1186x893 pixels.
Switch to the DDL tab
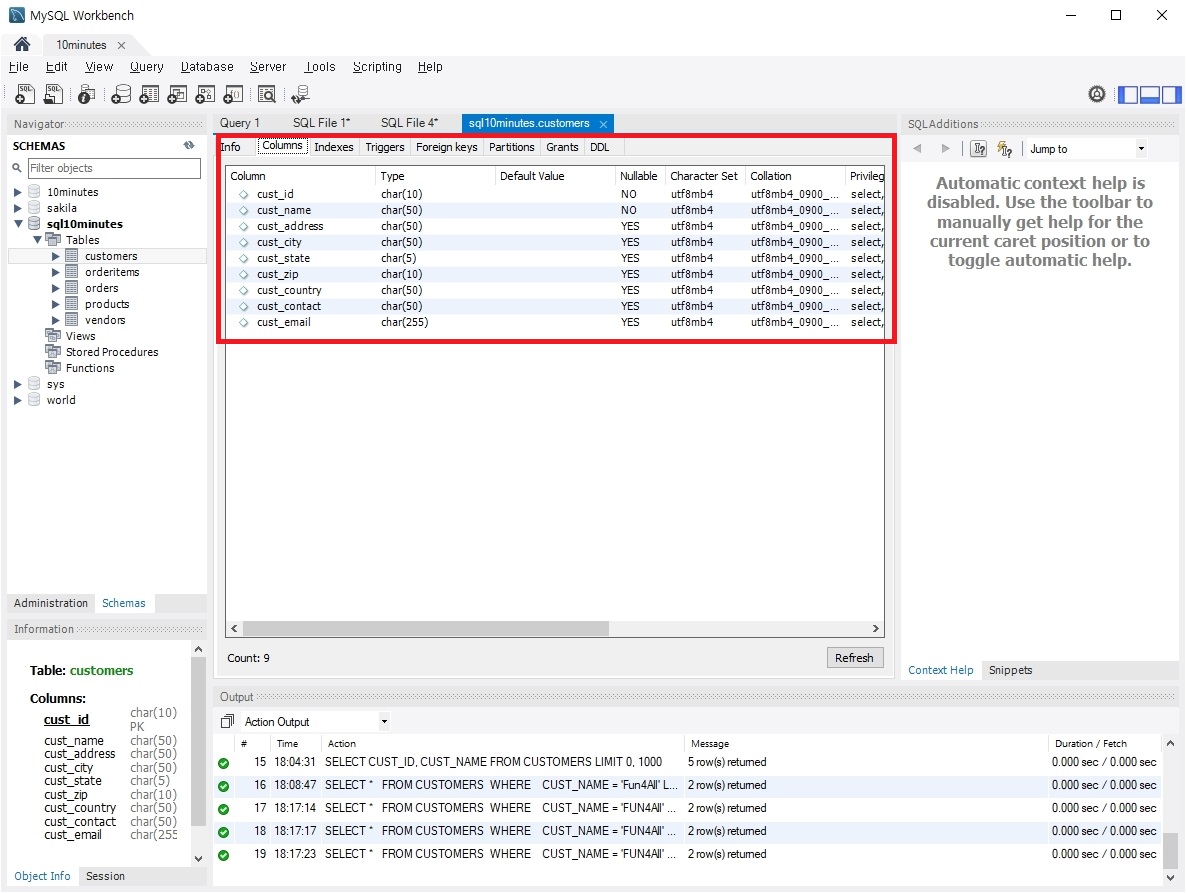pyautogui.click(x=600, y=147)
